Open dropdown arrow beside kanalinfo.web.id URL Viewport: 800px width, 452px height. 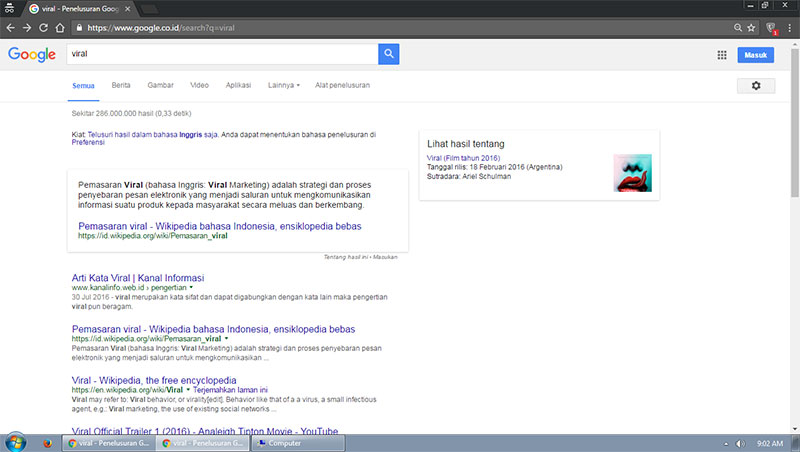191,287
